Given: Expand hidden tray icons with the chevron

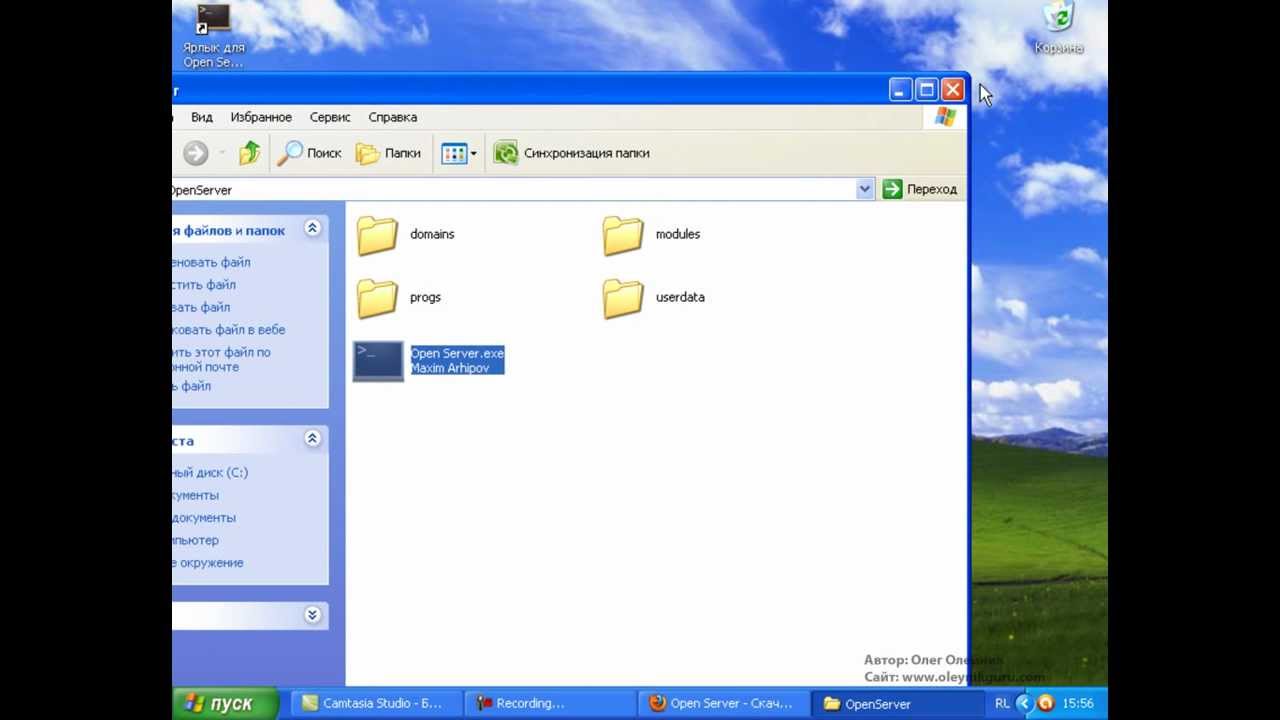Looking at the screenshot, I should (x=1024, y=704).
